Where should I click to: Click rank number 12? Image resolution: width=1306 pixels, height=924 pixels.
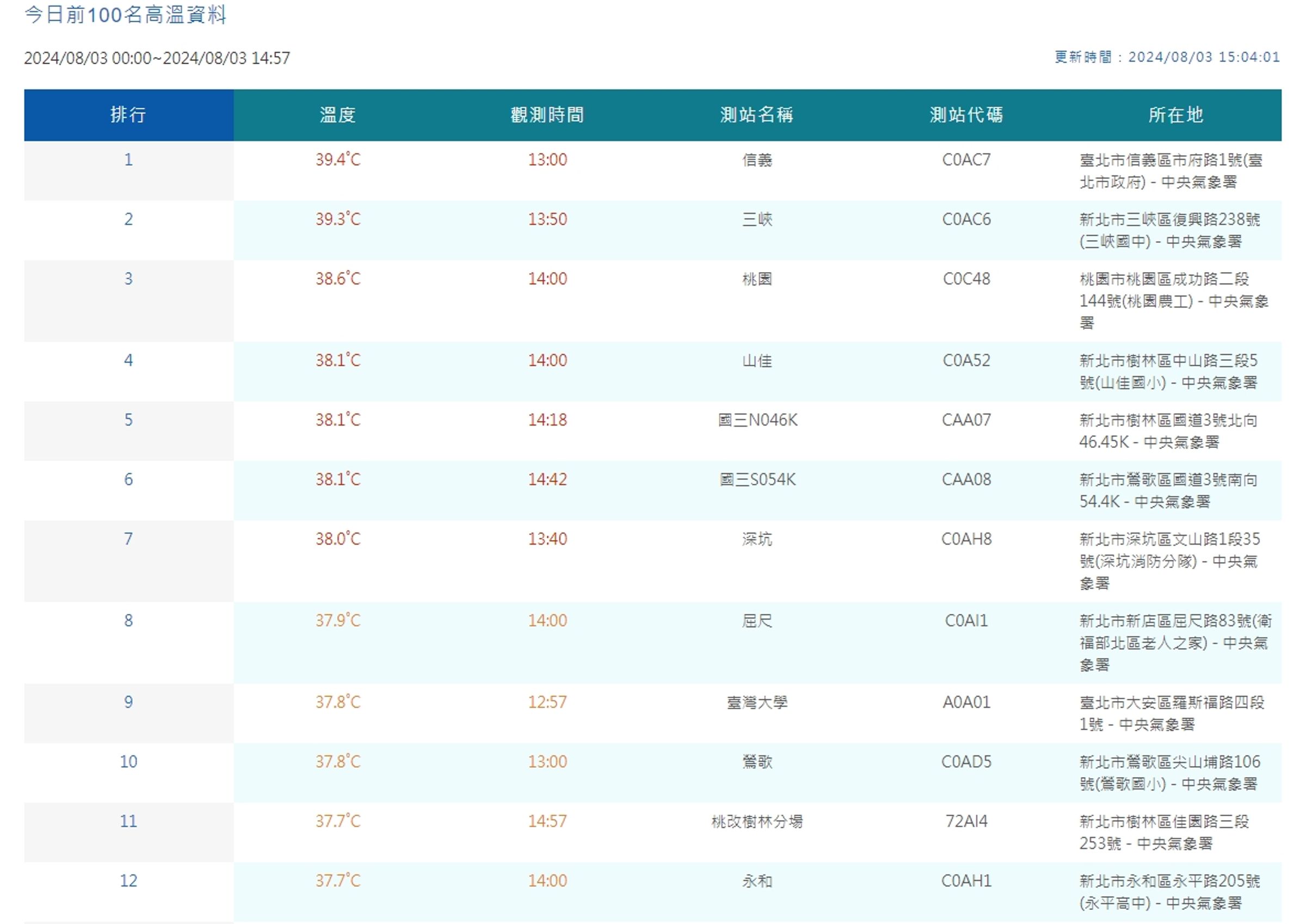tap(128, 881)
